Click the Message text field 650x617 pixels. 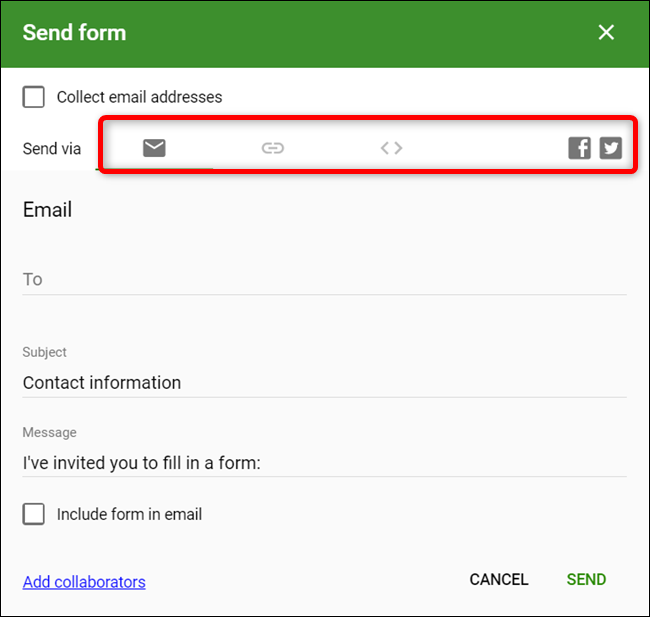pos(325,463)
